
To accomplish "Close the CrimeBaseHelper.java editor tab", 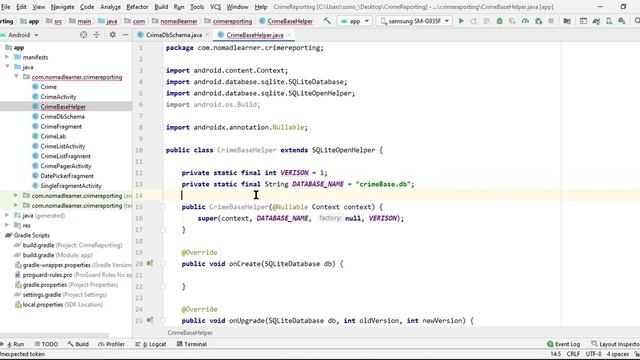I will pos(289,35).
